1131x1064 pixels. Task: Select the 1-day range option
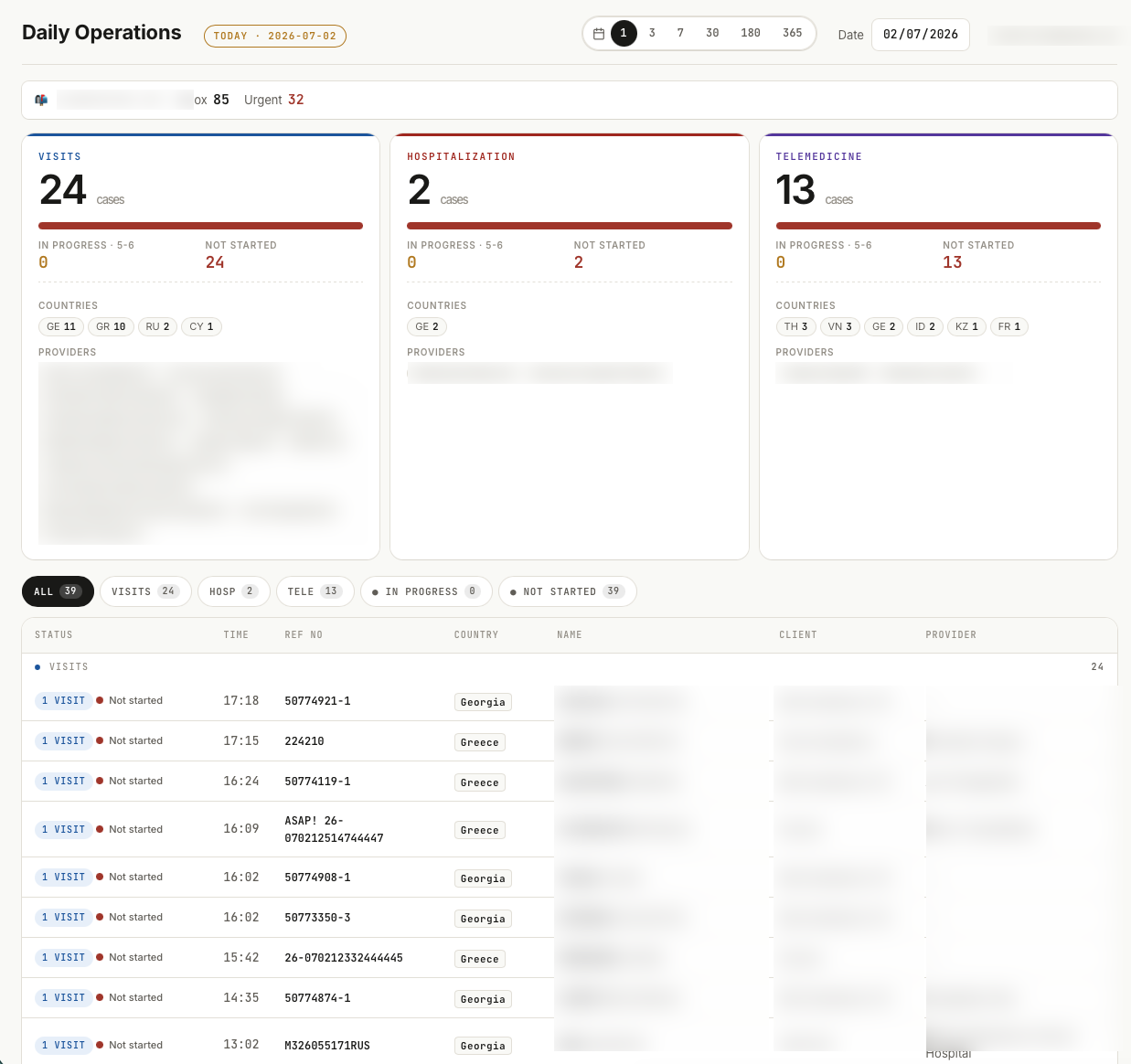tap(624, 33)
